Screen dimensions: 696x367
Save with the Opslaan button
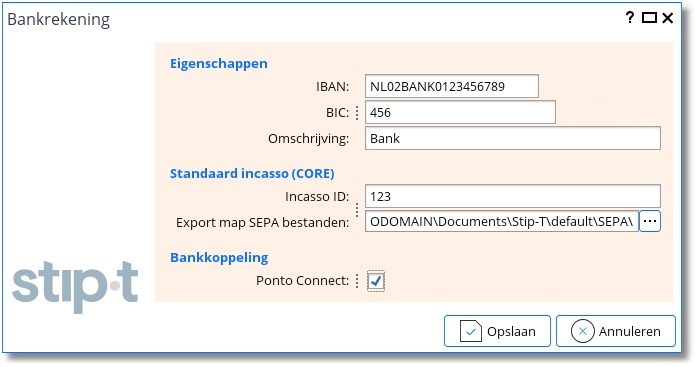[497, 331]
